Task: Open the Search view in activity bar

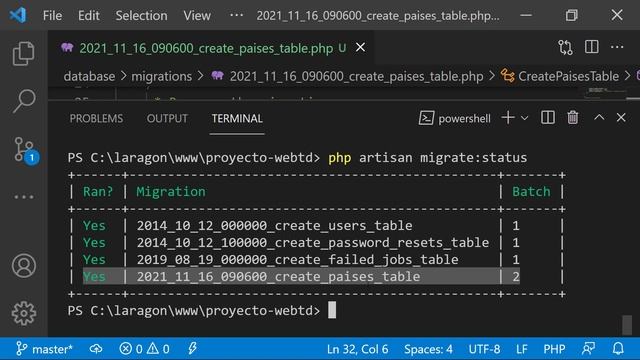Action: pos(24,101)
